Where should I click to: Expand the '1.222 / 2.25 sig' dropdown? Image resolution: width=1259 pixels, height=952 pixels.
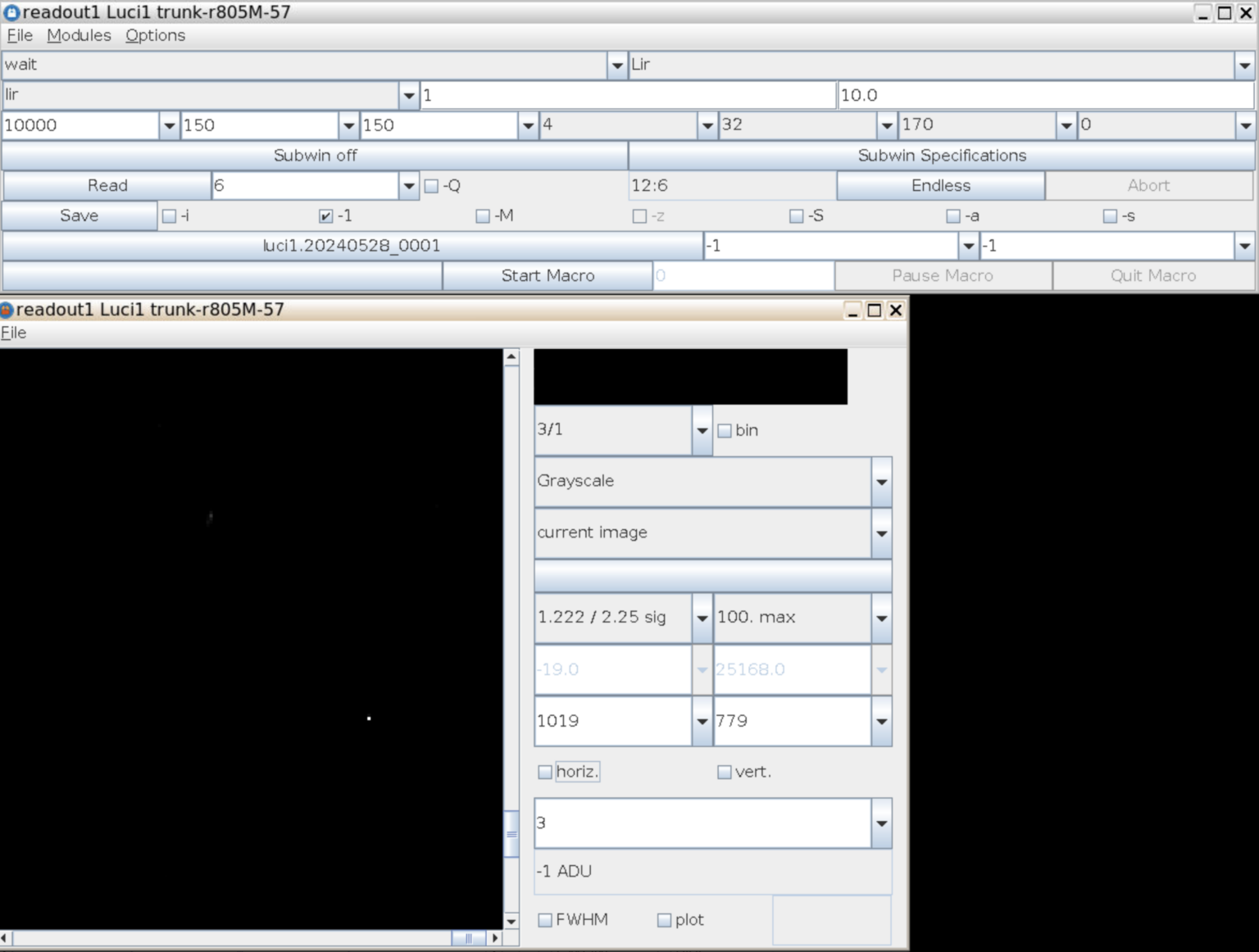[x=702, y=618]
